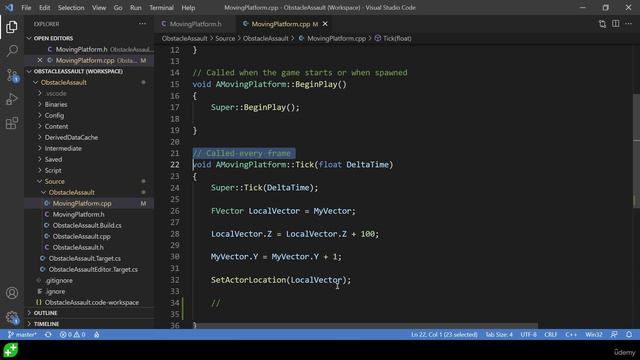This screenshot has height=360, width=640.
Task: Open the Source Control view
Action: pos(12,75)
